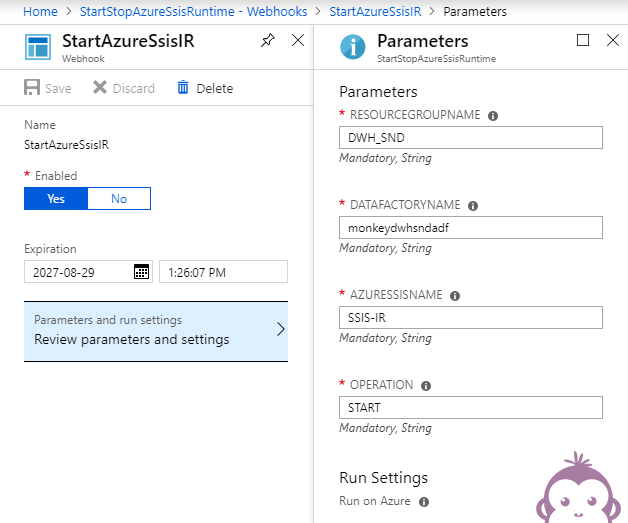Click the webhook name value StartAzureSsisIR
Viewport: 628px width, 523px height.
pyautogui.click(x=66, y=145)
